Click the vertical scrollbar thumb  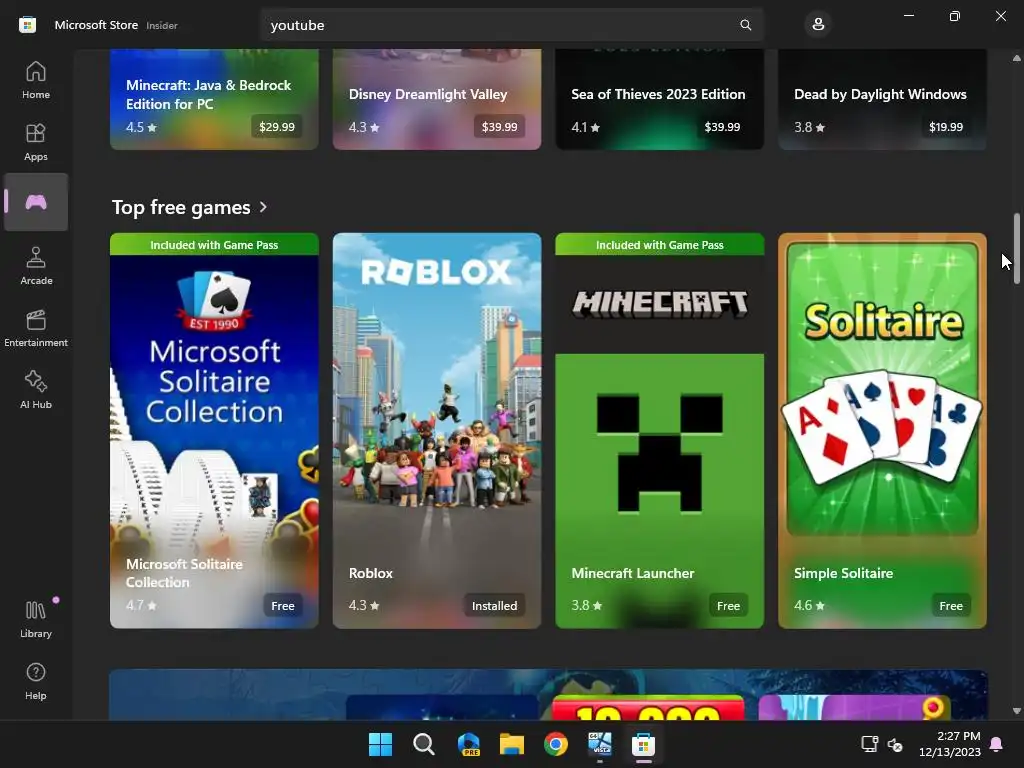click(x=1016, y=248)
